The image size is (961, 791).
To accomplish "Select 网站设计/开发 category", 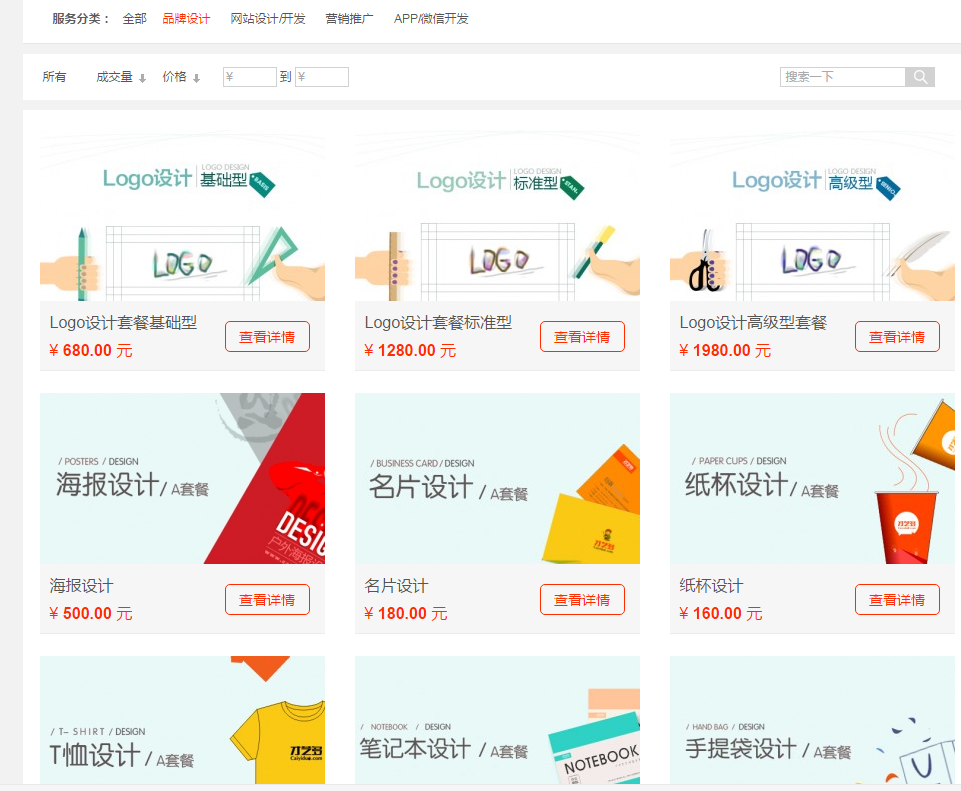I will click(268, 19).
